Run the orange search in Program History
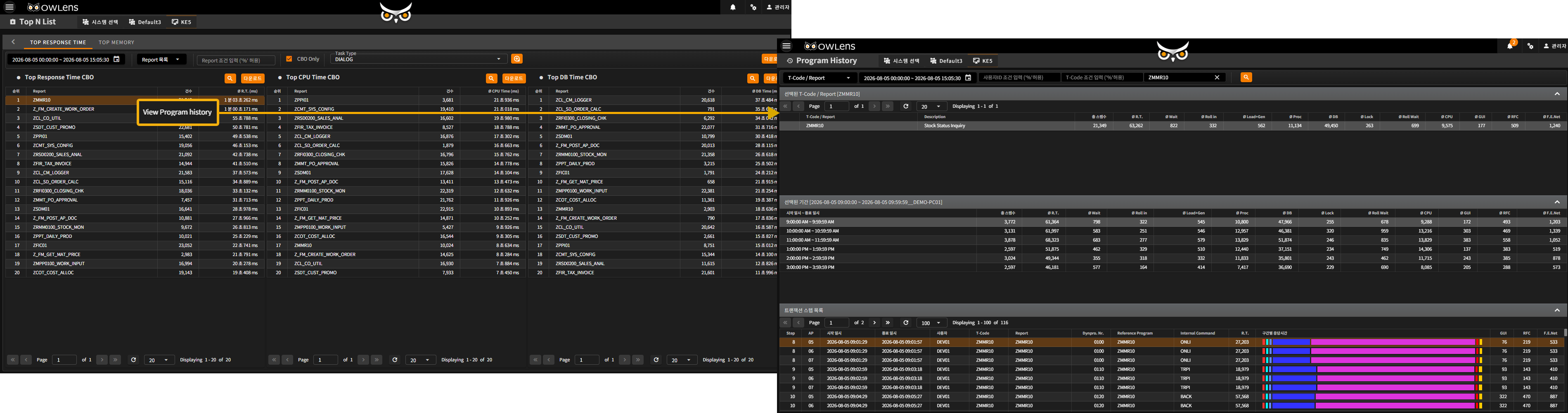The height and width of the screenshot is (413, 1568). tap(1246, 77)
